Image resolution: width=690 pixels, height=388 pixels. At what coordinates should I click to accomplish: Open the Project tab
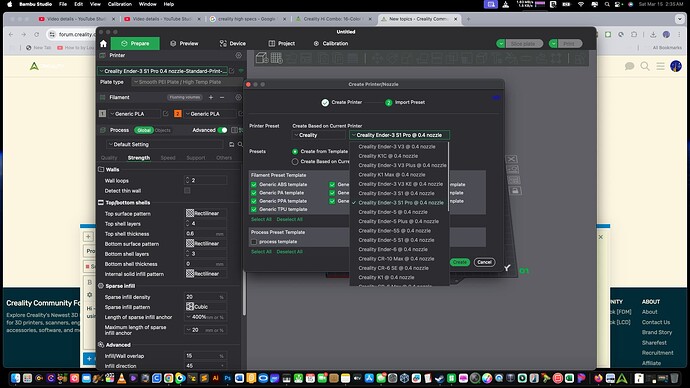click(282, 44)
